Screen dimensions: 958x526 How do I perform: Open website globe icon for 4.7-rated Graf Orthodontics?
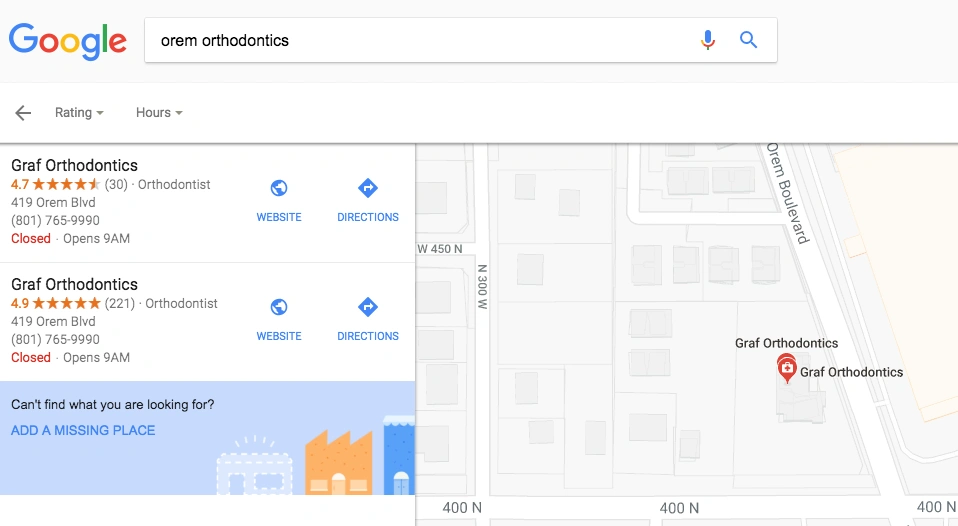click(279, 188)
